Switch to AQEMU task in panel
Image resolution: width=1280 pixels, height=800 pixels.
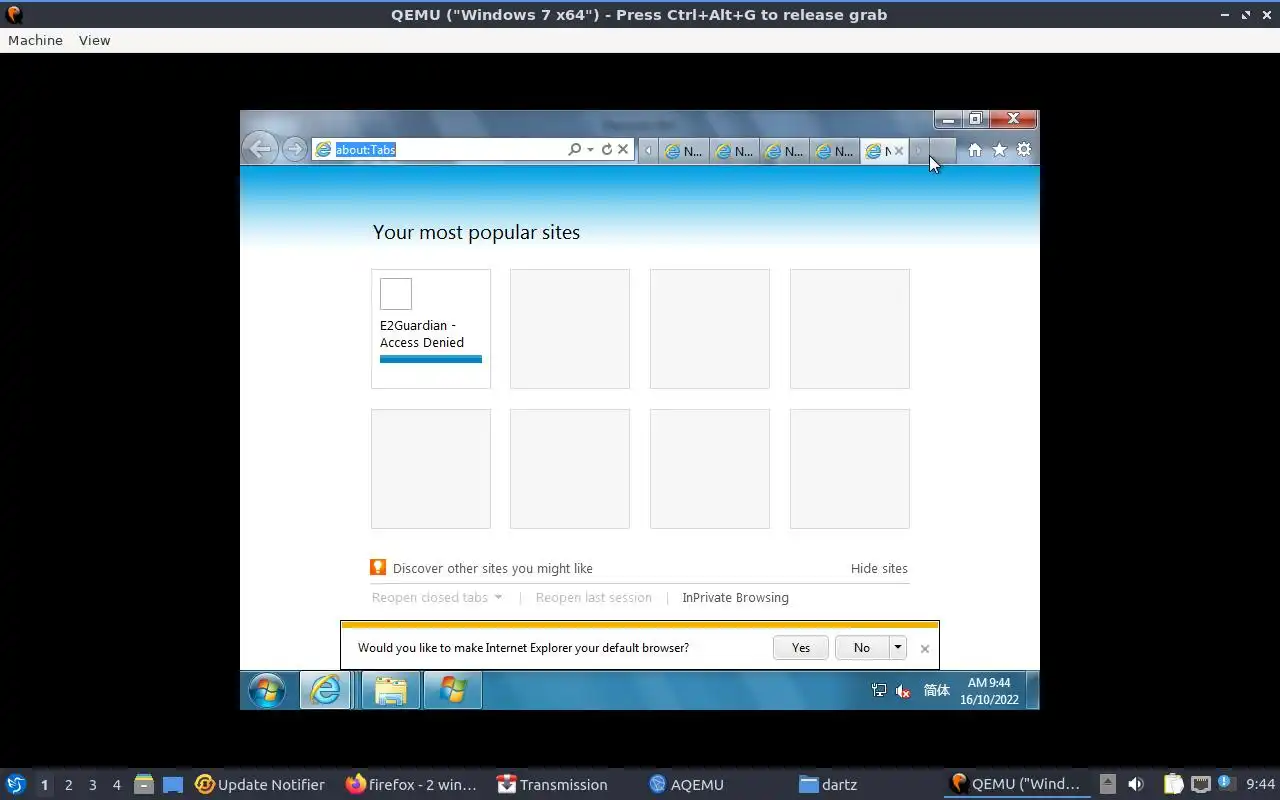click(686, 784)
